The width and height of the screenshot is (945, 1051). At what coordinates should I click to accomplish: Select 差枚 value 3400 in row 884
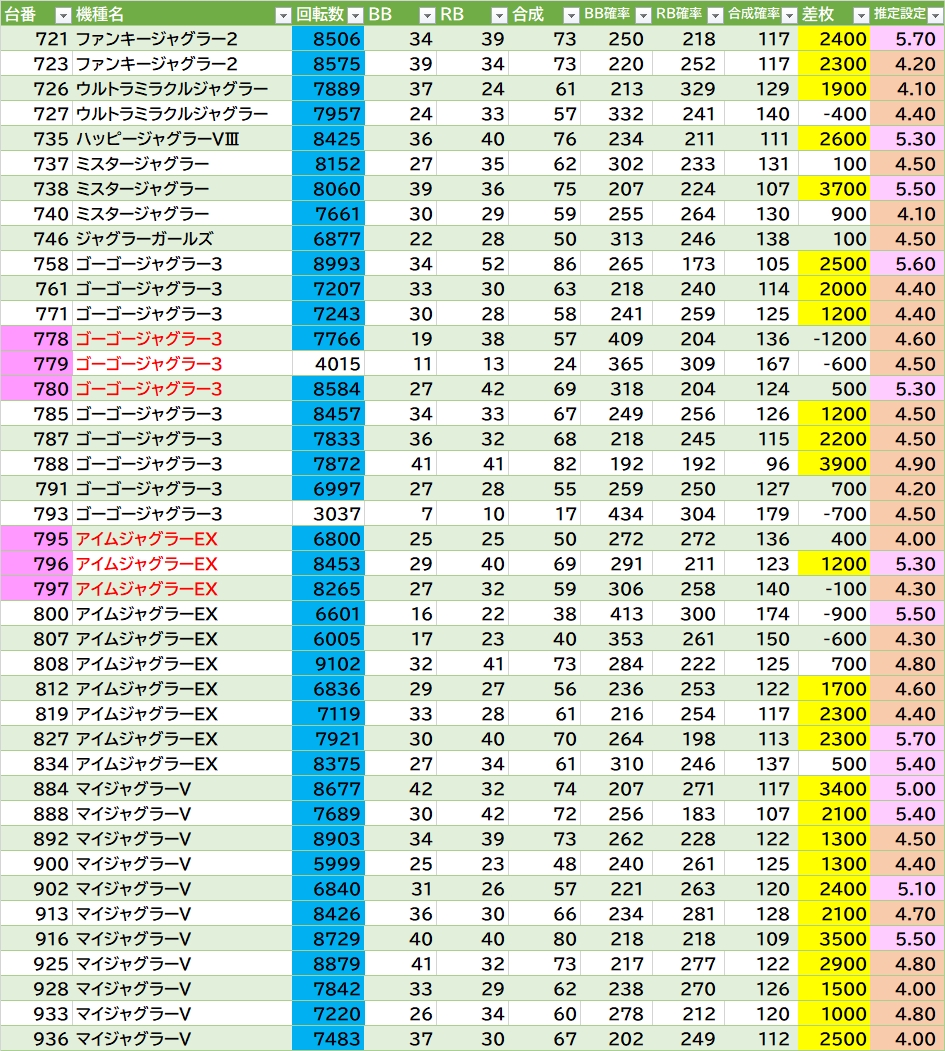click(834, 789)
